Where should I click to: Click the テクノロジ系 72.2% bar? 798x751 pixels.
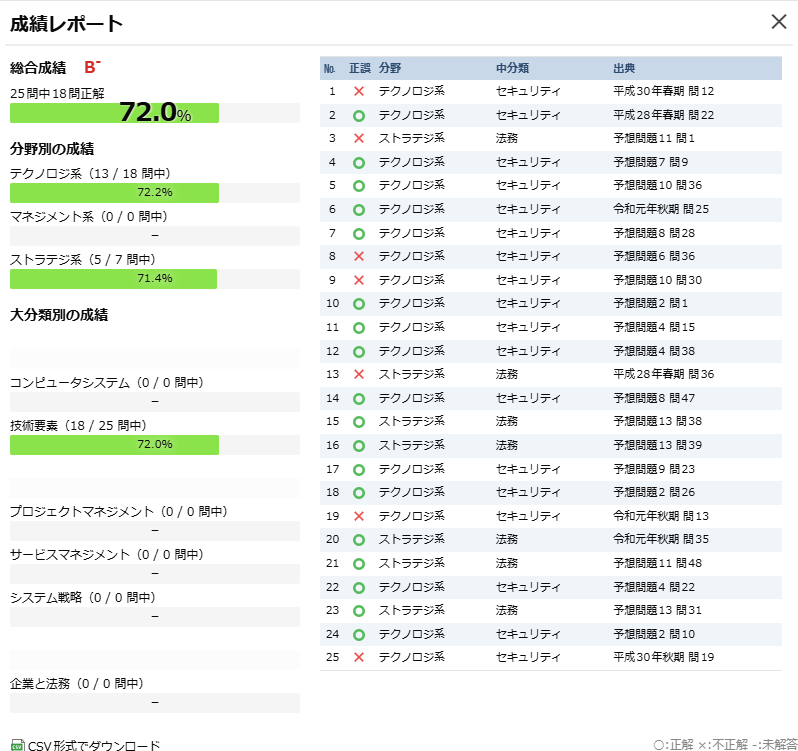point(155,193)
